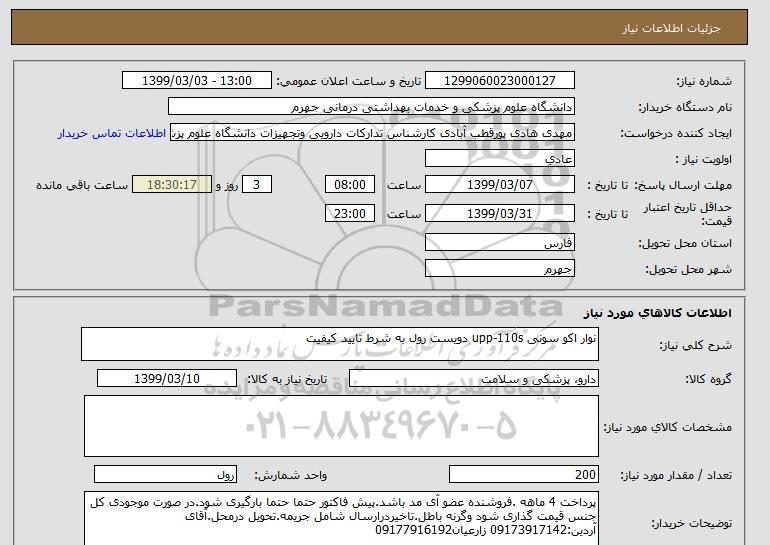
Task: Click the deadline time field 08:00
Action: [350, 185]
